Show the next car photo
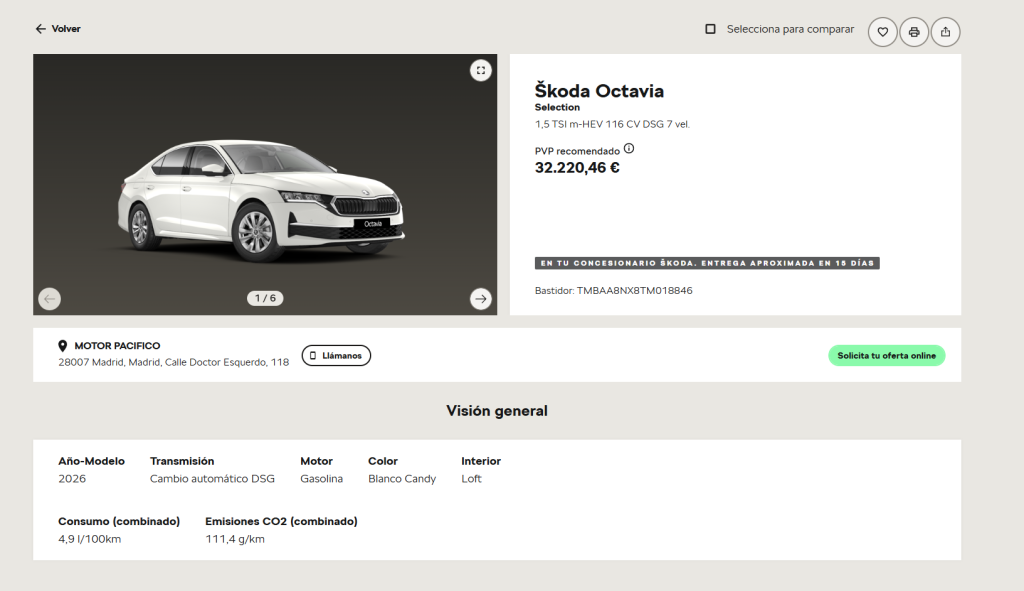 point(481,299)
